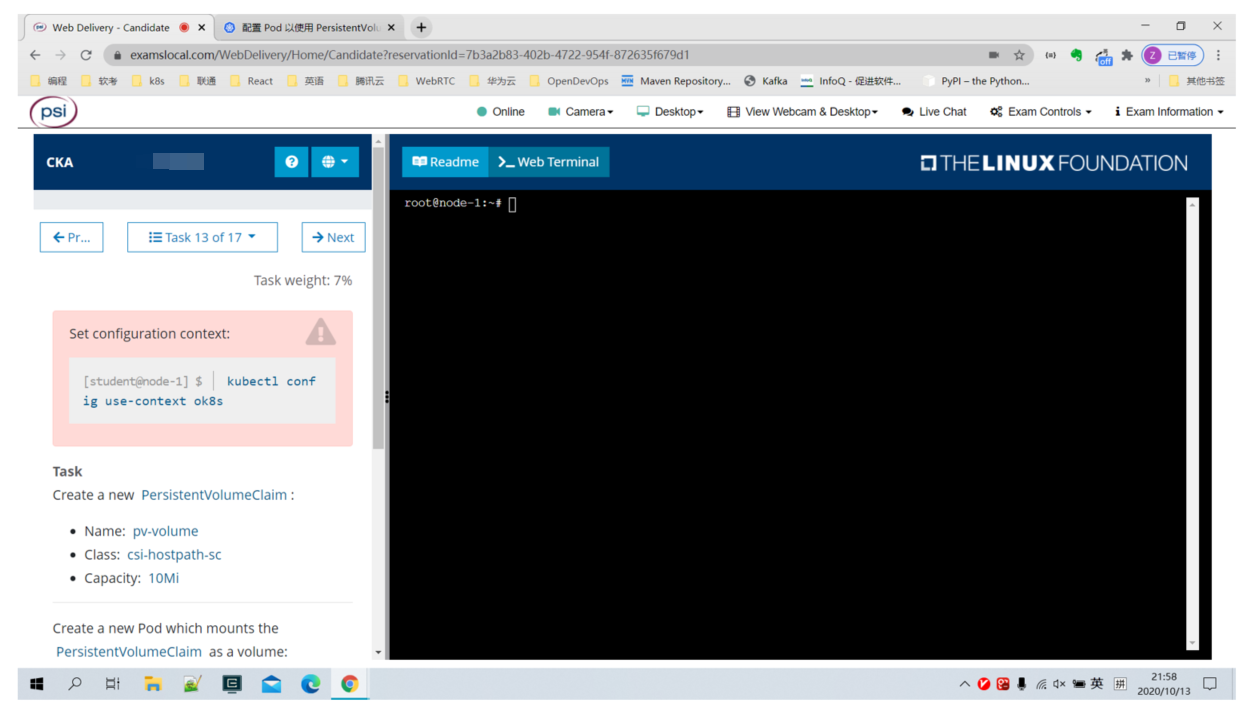
Task: Click the PersistentVolumeClaim link in Task
Action: (x=214, y=495)
